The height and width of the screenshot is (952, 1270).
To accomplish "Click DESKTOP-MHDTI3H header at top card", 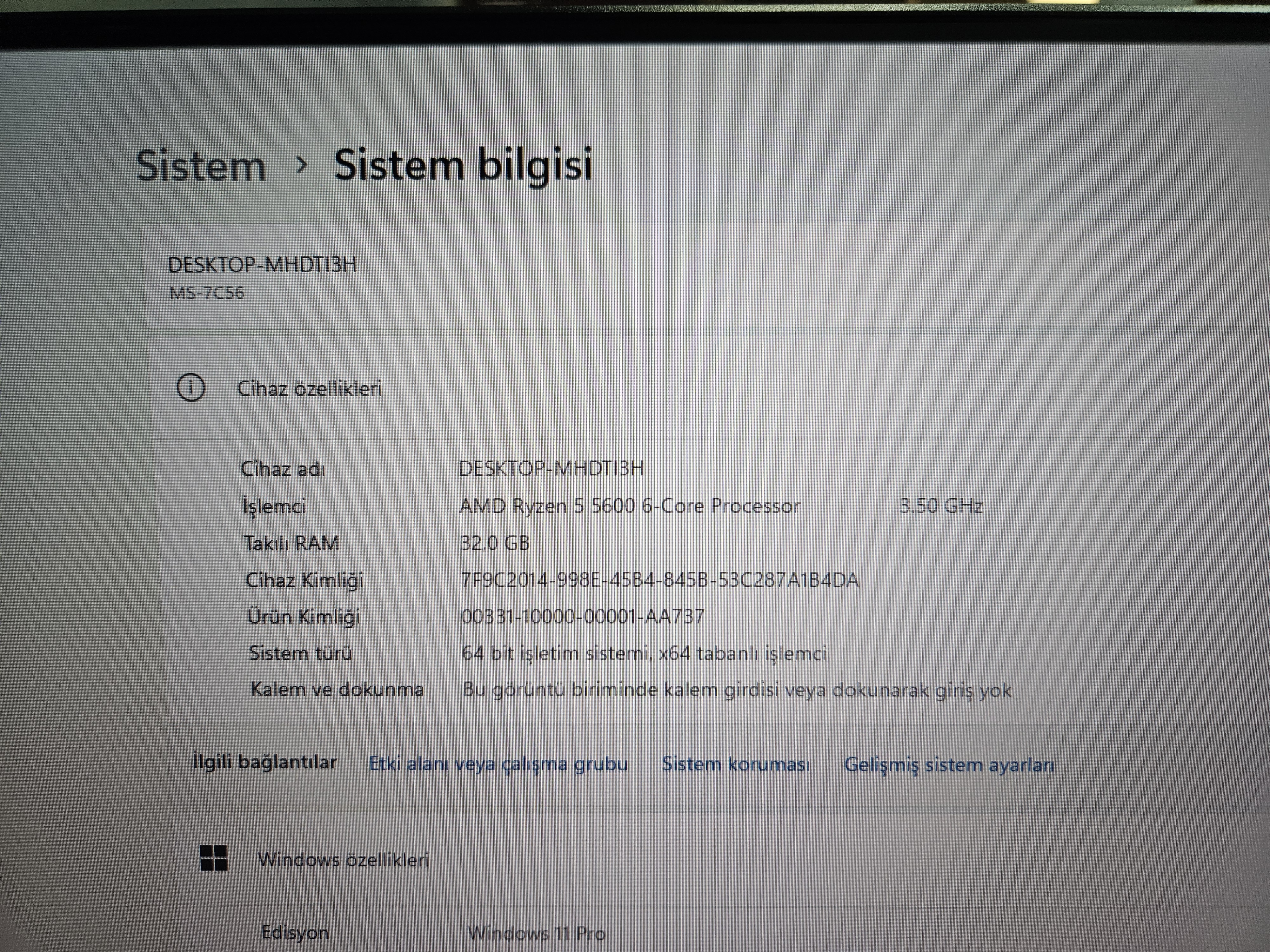I will [262, 265].
